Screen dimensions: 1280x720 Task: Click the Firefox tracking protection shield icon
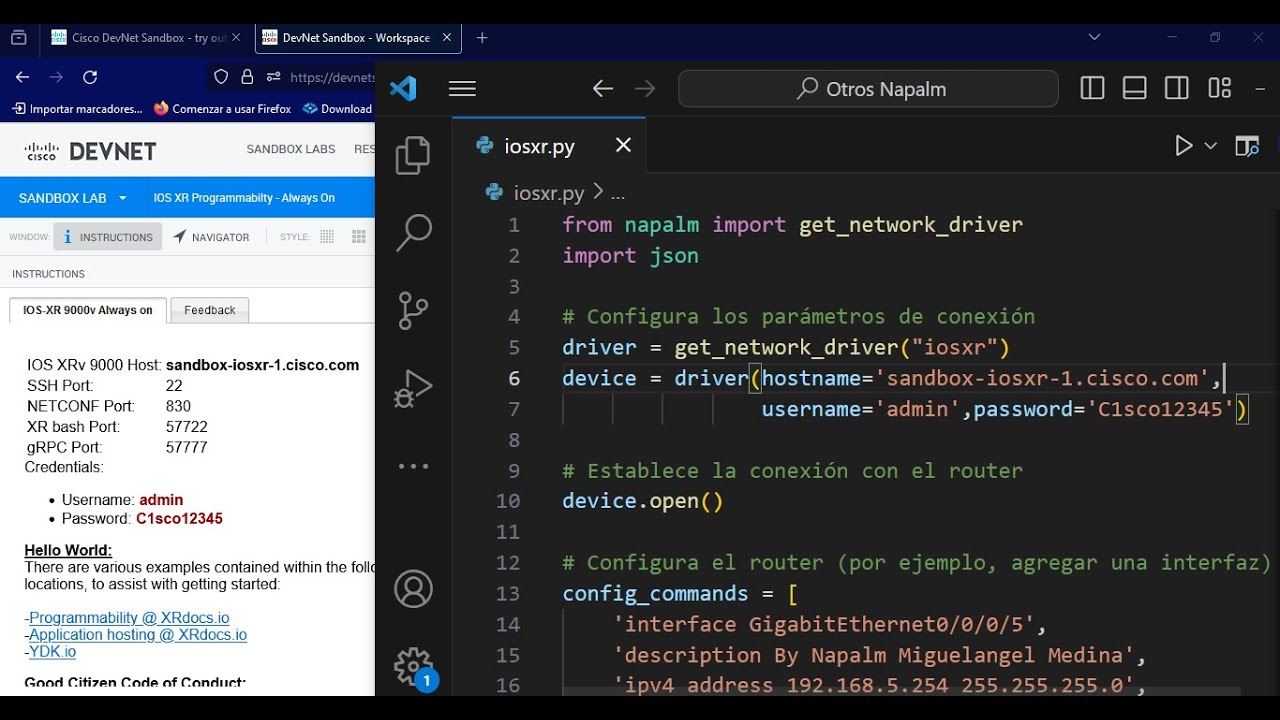point(222,77)
